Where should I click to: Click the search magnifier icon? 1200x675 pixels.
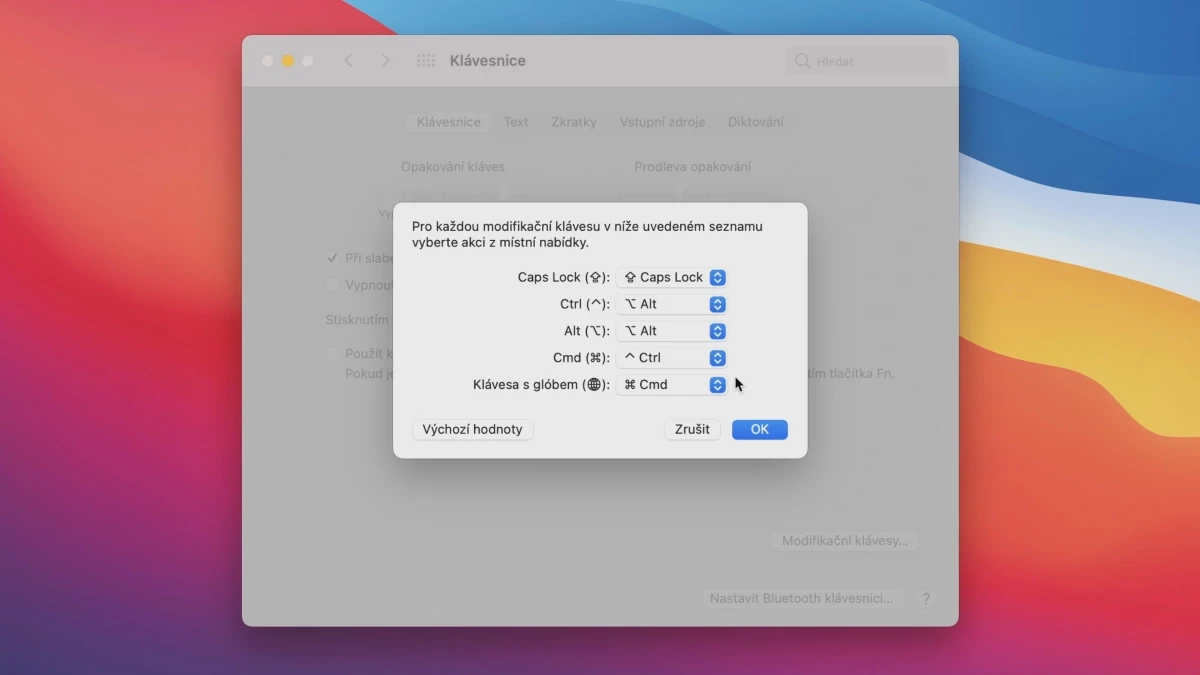802,61
